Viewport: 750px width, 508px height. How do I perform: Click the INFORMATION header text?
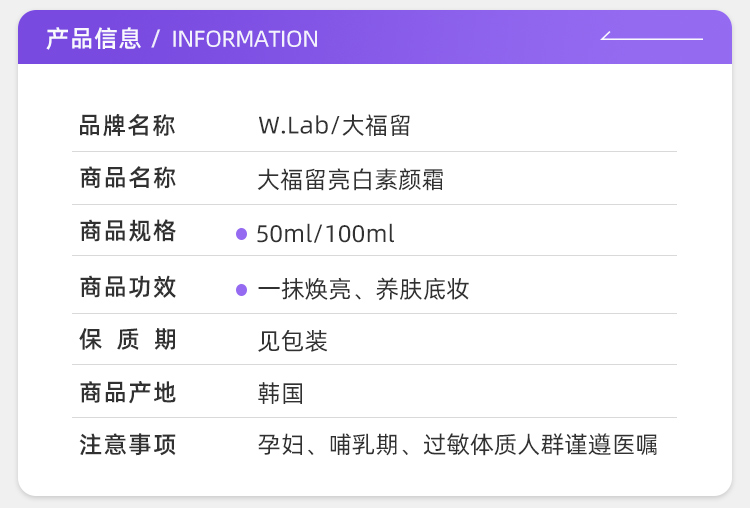[x=245, y=39]
